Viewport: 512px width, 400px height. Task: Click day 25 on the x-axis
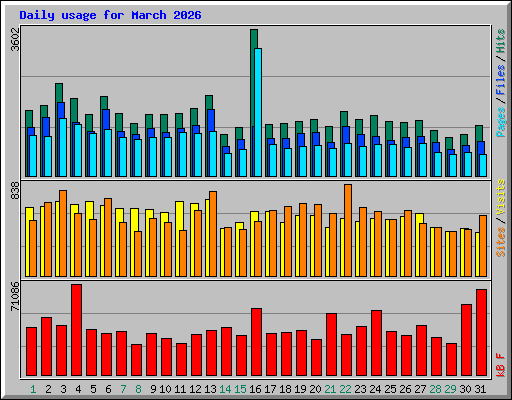390,389
